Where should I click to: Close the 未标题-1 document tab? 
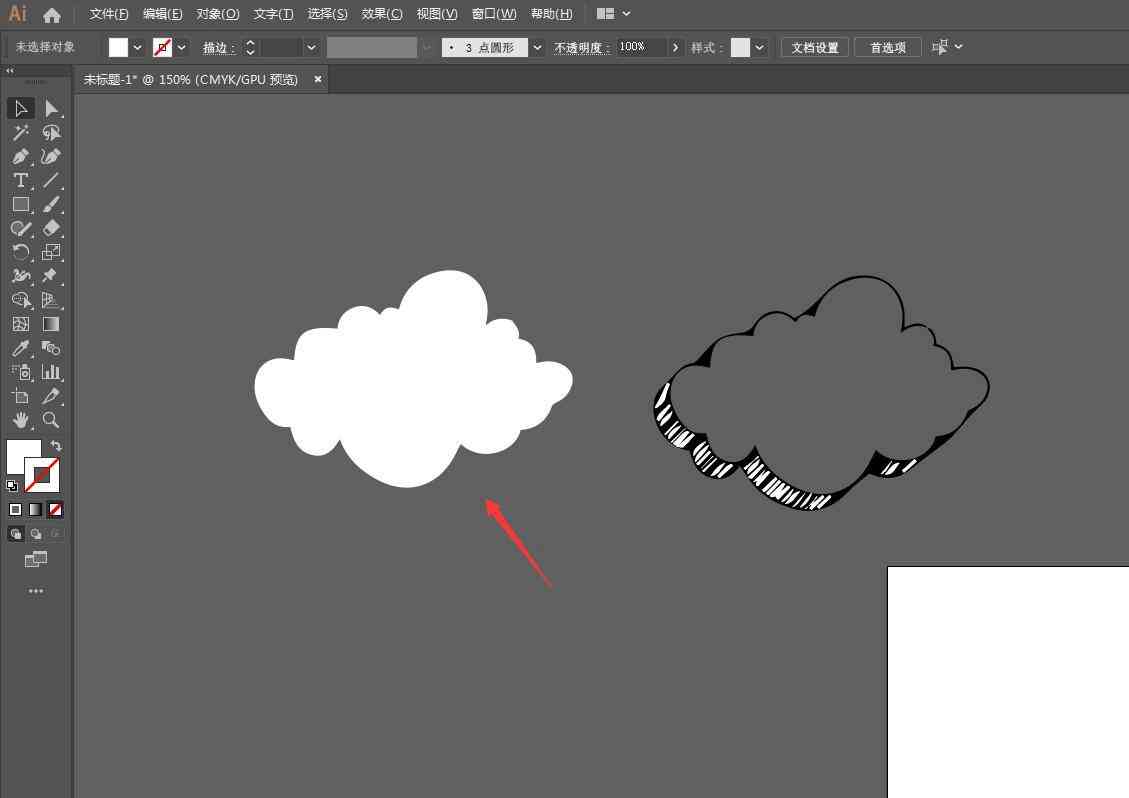(318, 79)
